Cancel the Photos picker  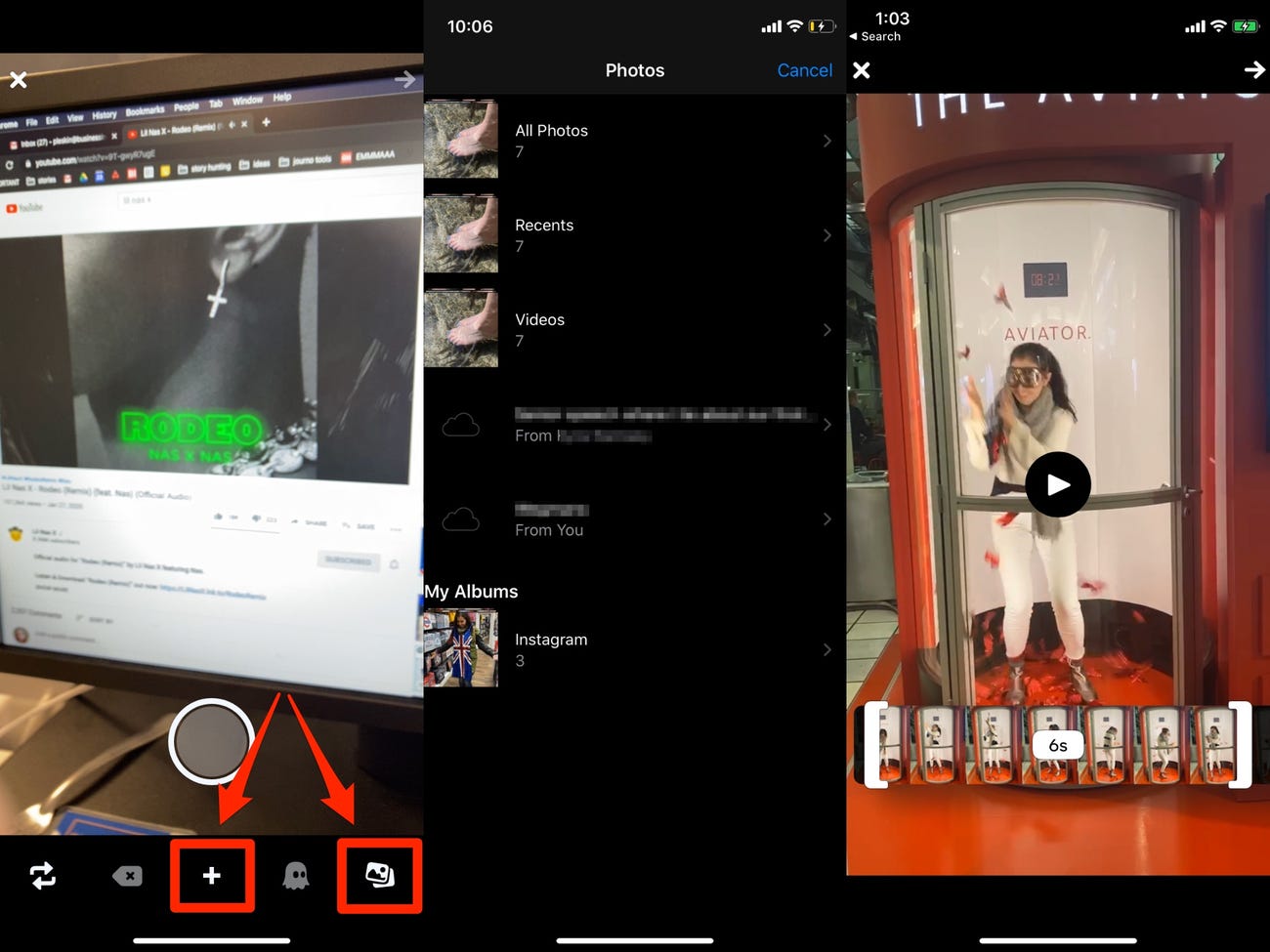click(804, 70)
